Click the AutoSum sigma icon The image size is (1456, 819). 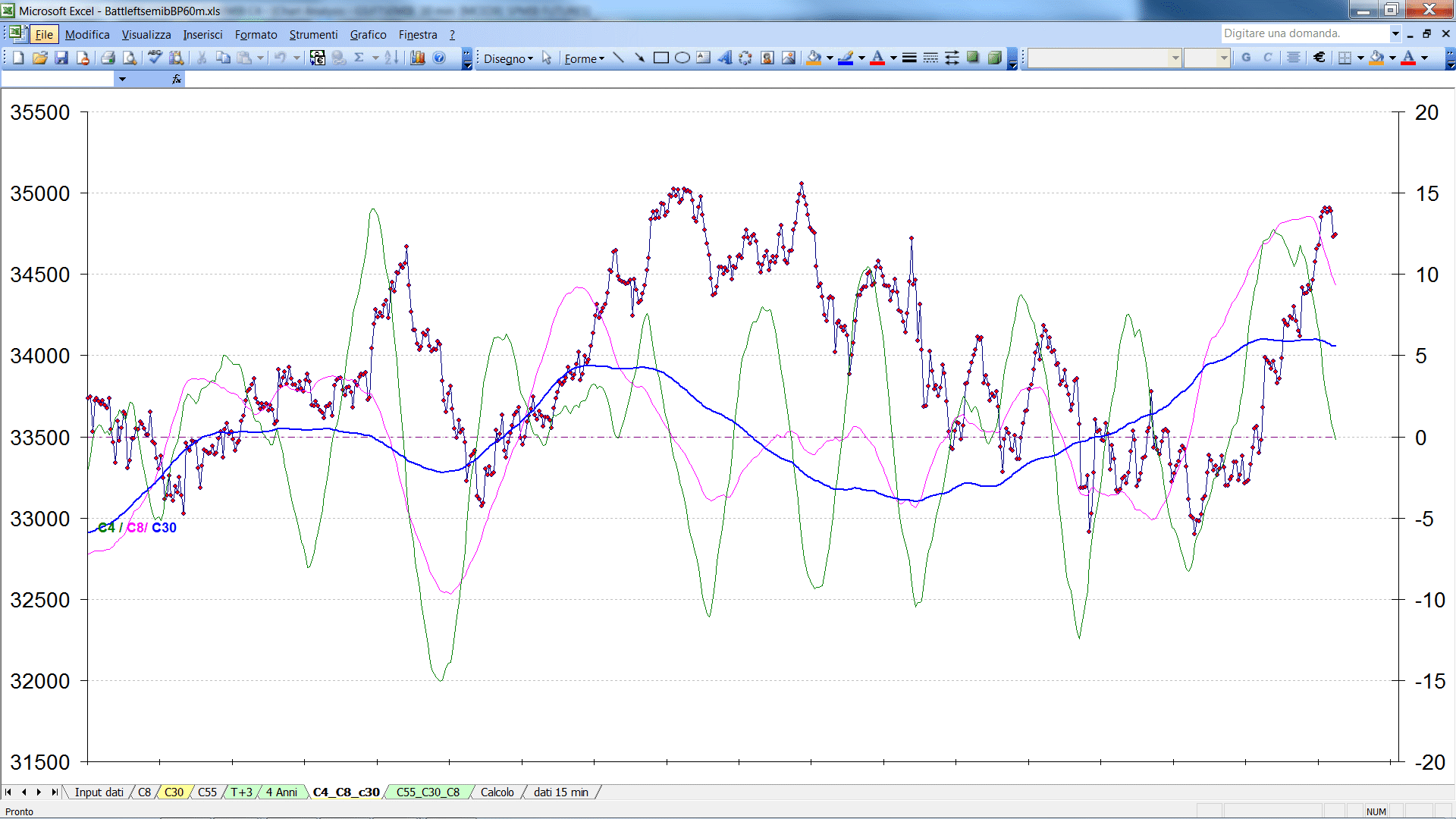(x=359, y=58)
